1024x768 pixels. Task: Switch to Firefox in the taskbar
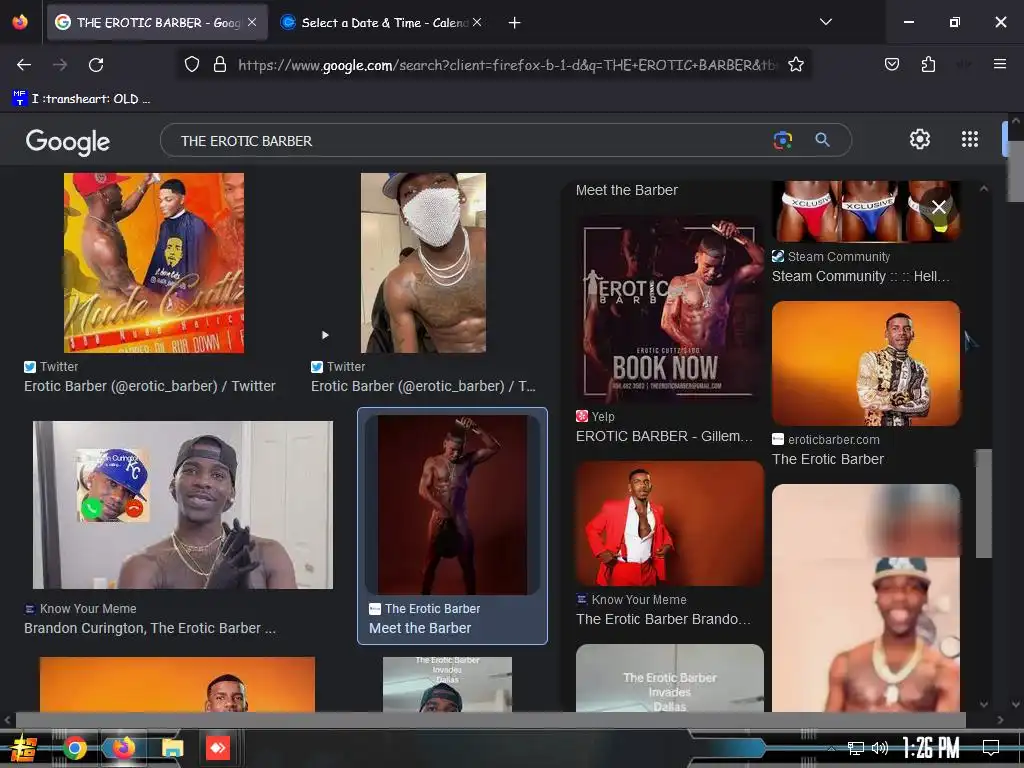tap(123, 748)
